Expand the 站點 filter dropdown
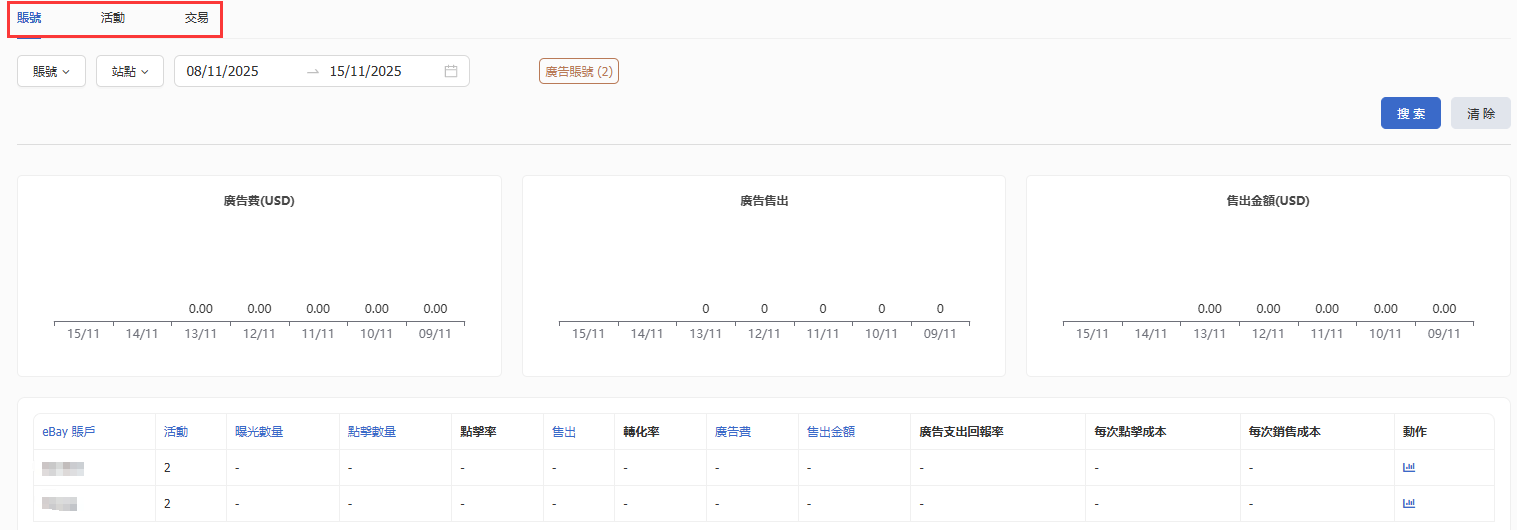Image resolution: width=1517 pixels, height=530 pixels. [x=130, y=71]
